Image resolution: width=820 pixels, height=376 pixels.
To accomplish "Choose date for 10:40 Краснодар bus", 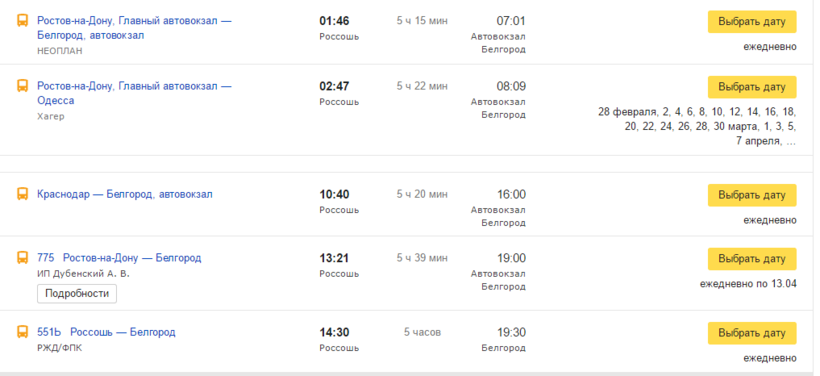I will click(x=752, y=195).
